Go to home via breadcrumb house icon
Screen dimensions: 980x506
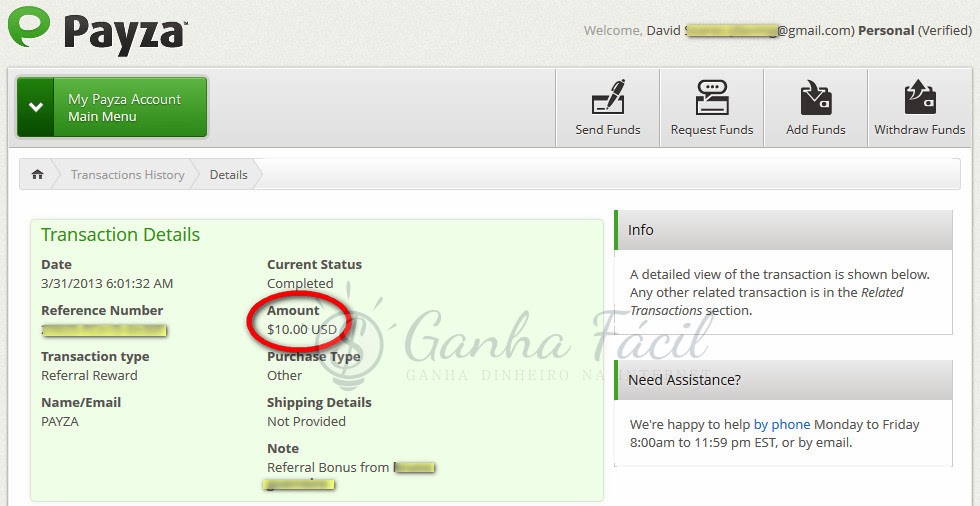tap(38, 174)
